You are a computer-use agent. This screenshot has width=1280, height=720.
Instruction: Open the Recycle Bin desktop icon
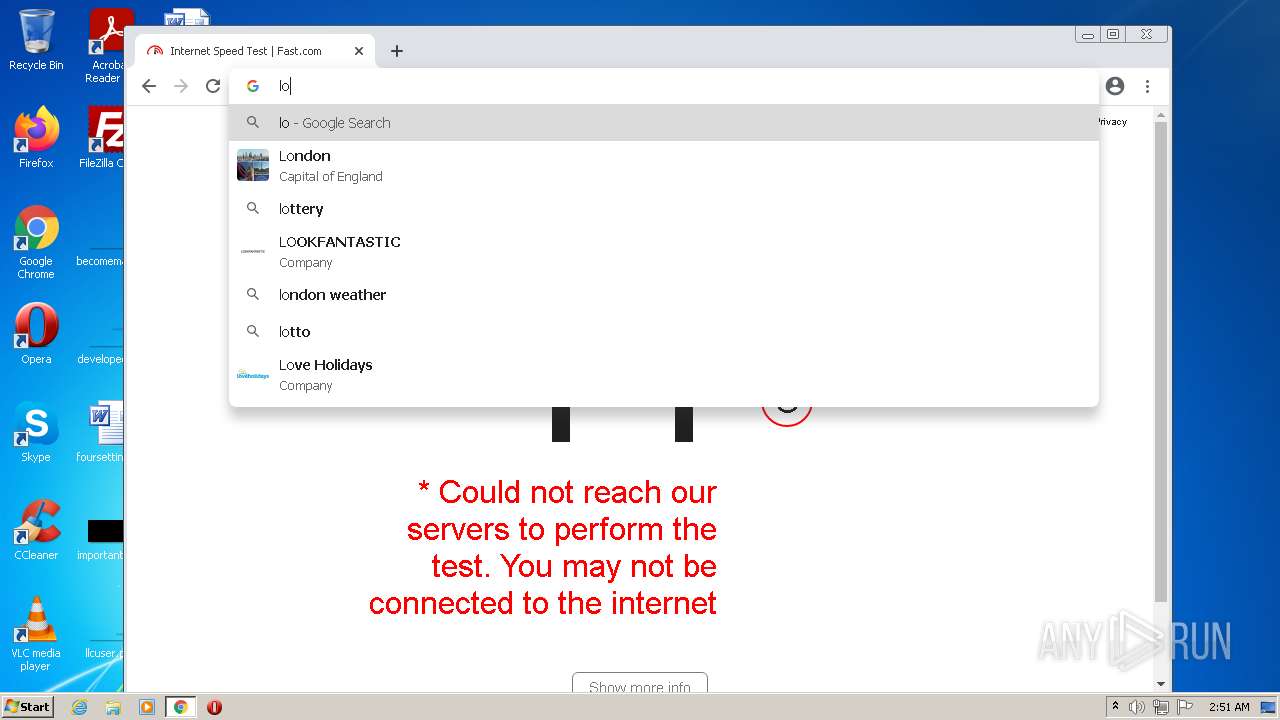[x=36, y=40]
